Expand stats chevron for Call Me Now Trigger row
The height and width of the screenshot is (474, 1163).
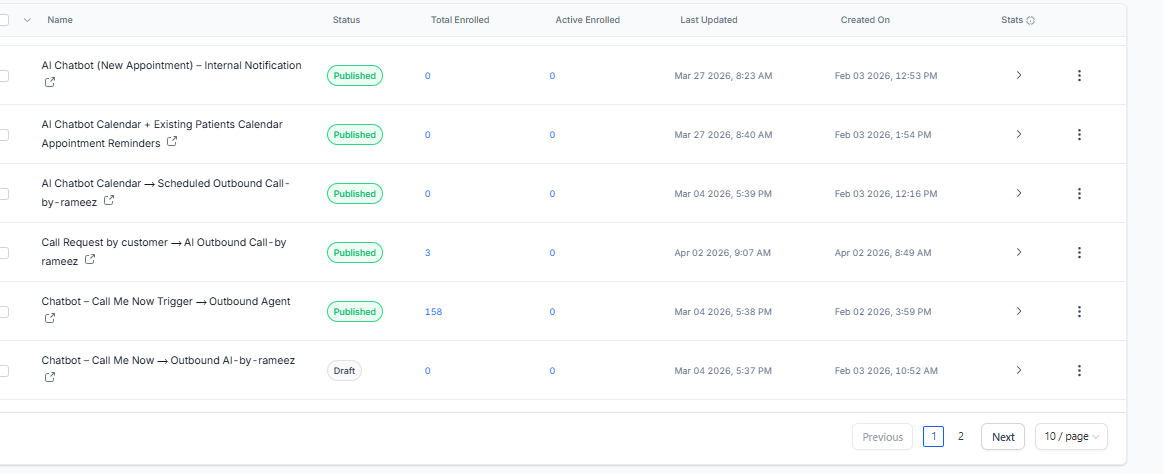tap(1019, 311)
